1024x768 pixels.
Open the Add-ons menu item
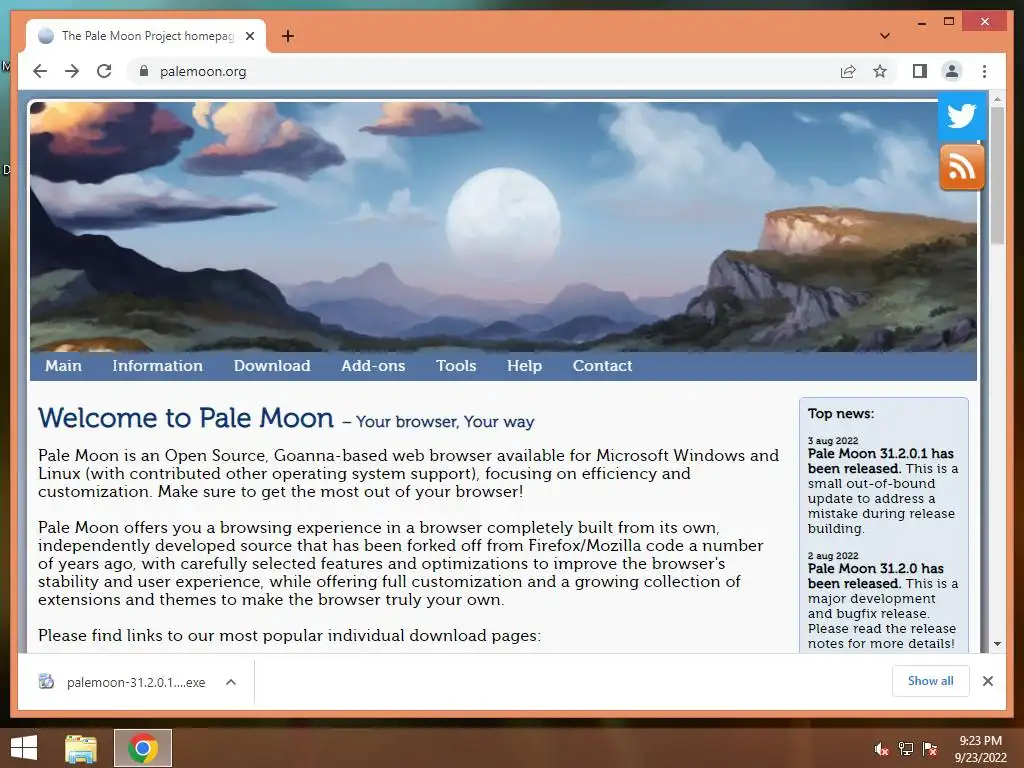point(373,366)
